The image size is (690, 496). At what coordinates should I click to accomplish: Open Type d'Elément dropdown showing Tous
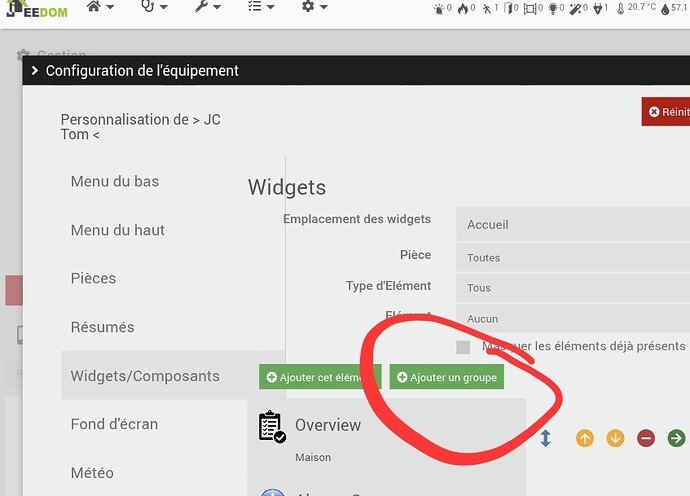[x=573, y=288]
